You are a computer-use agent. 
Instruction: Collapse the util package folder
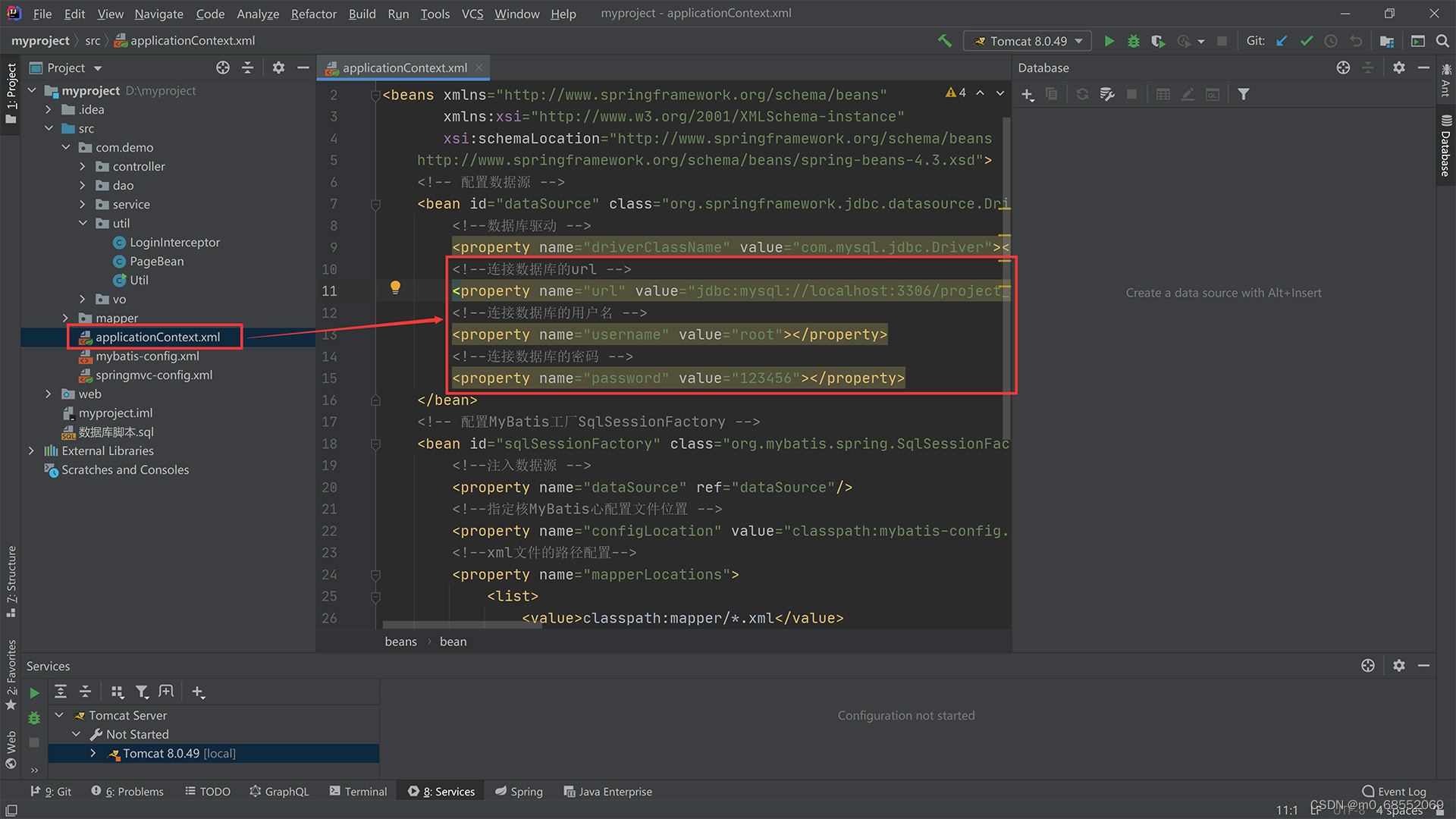pos(83,223)
